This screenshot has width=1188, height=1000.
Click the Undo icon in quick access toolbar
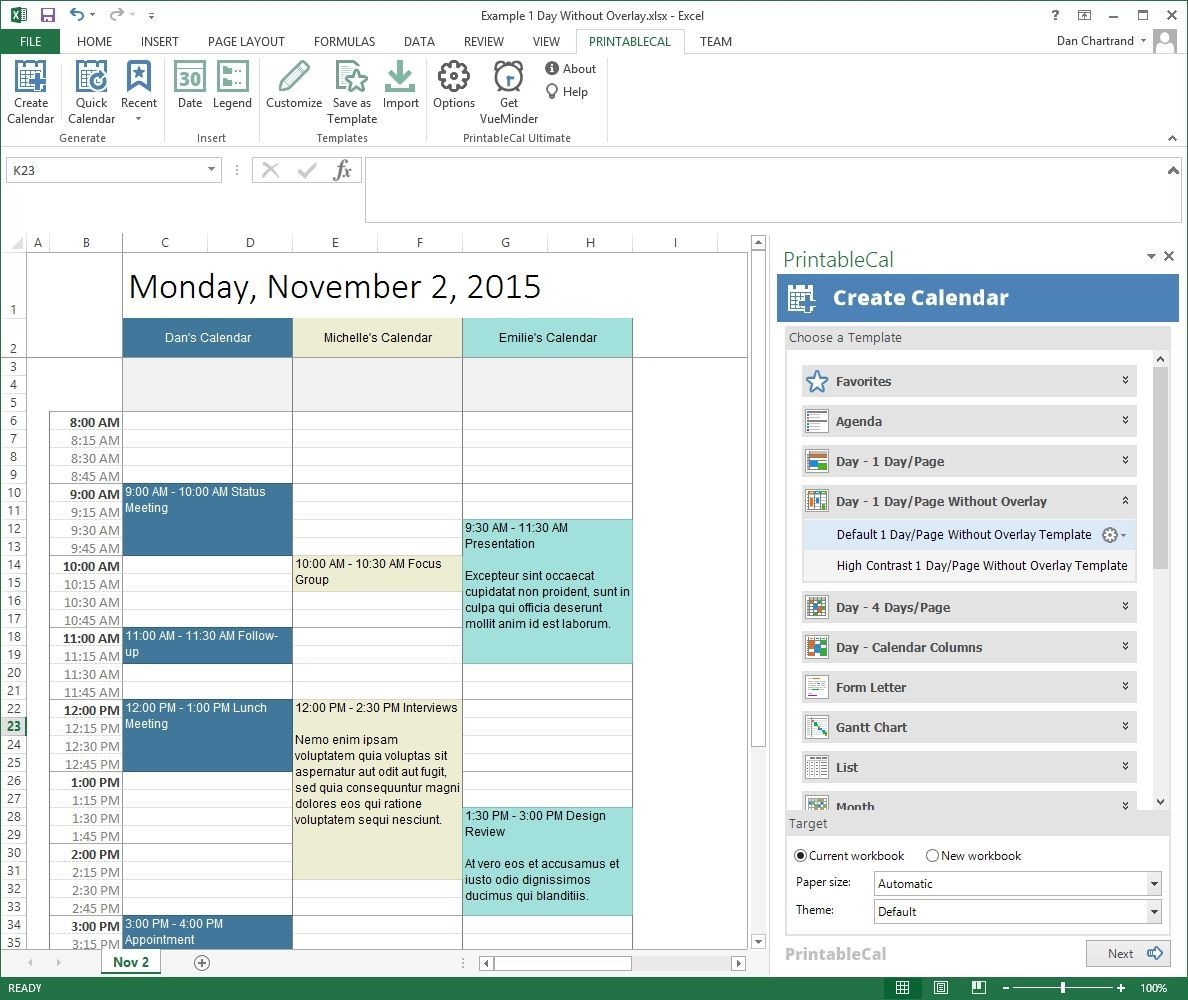point(77,14)
